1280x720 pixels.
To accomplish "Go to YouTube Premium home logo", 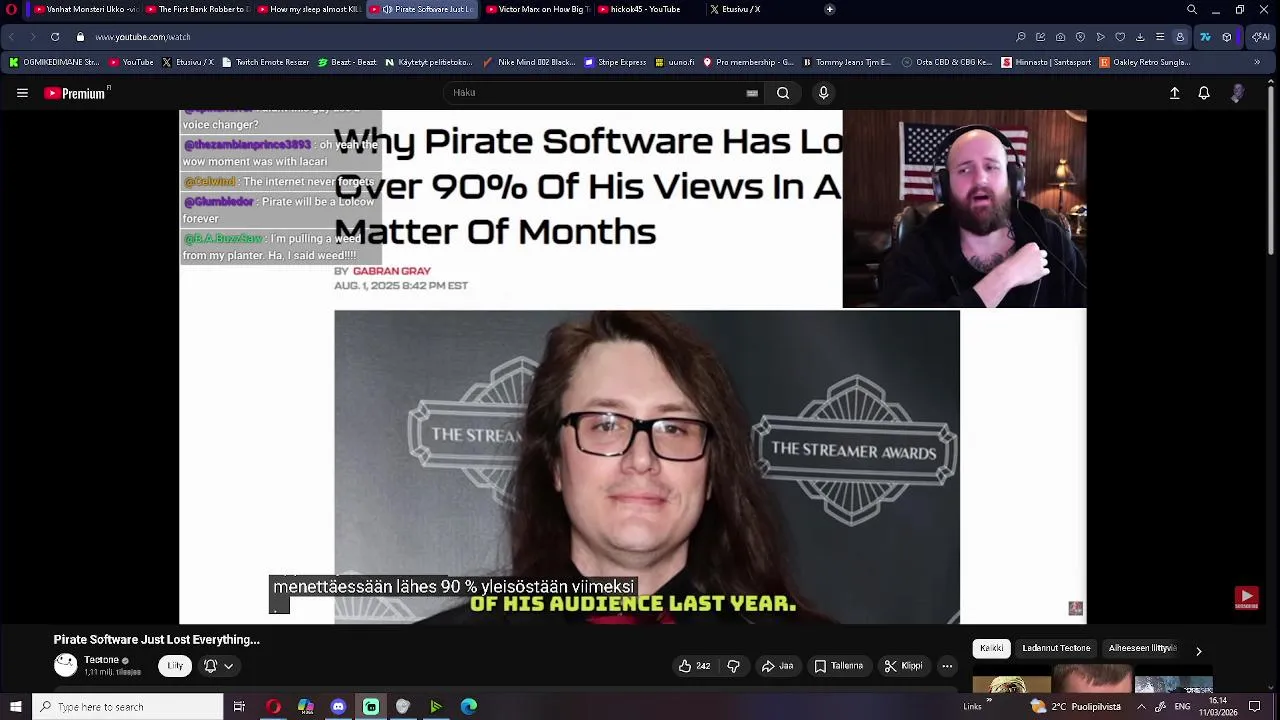I will click(x=76, y=93).
